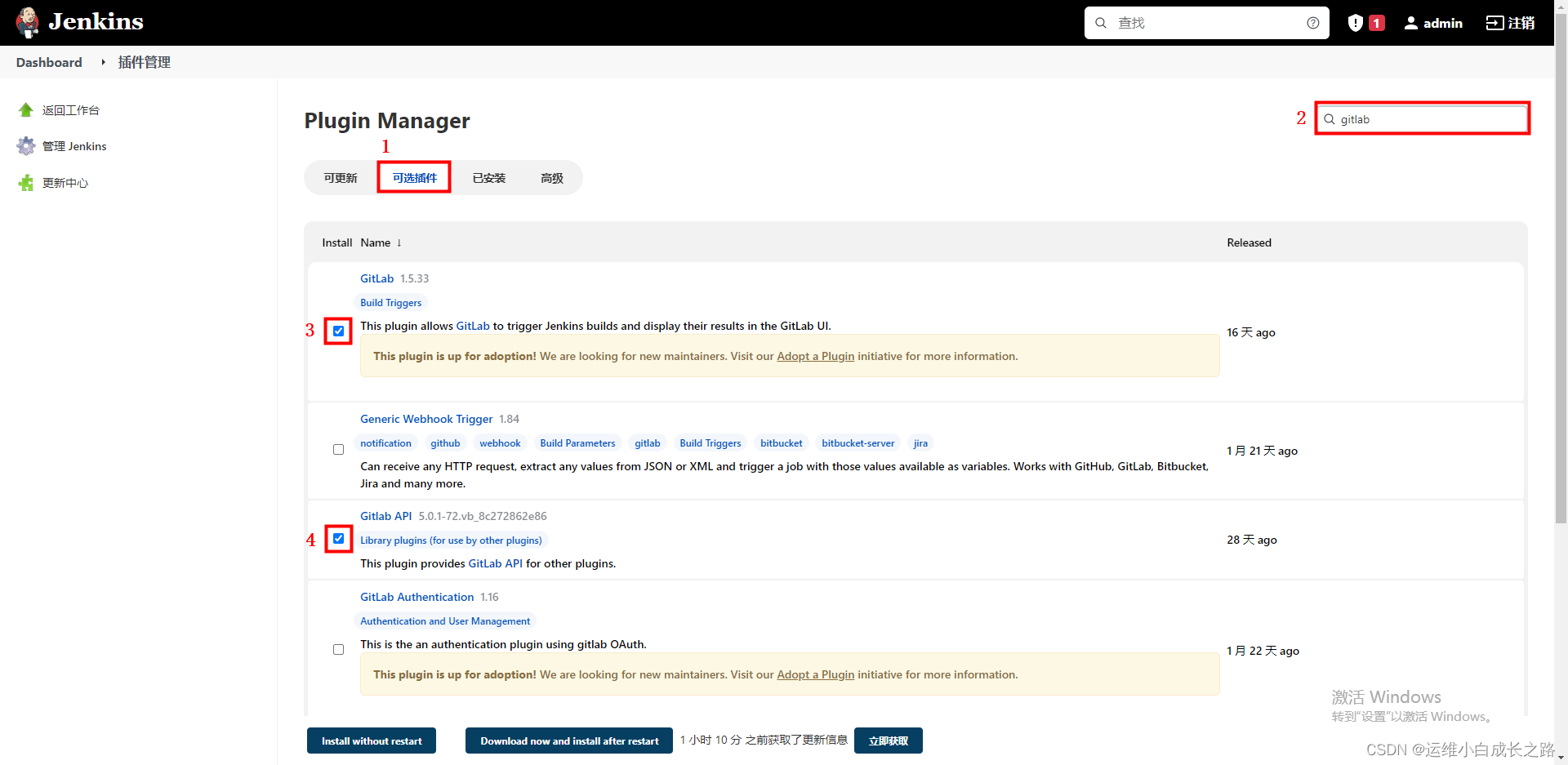Open the 已安装 tab
The image size is (1568, 765).
489,178
